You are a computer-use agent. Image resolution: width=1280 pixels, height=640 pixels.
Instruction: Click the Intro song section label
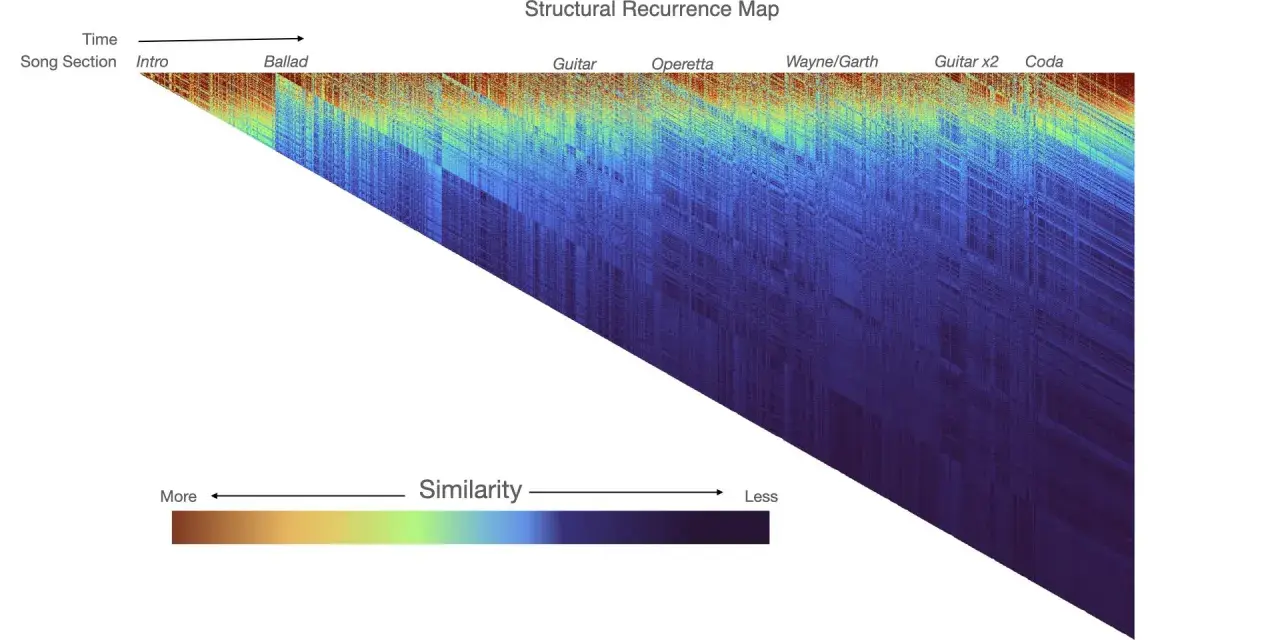[152, 62]
